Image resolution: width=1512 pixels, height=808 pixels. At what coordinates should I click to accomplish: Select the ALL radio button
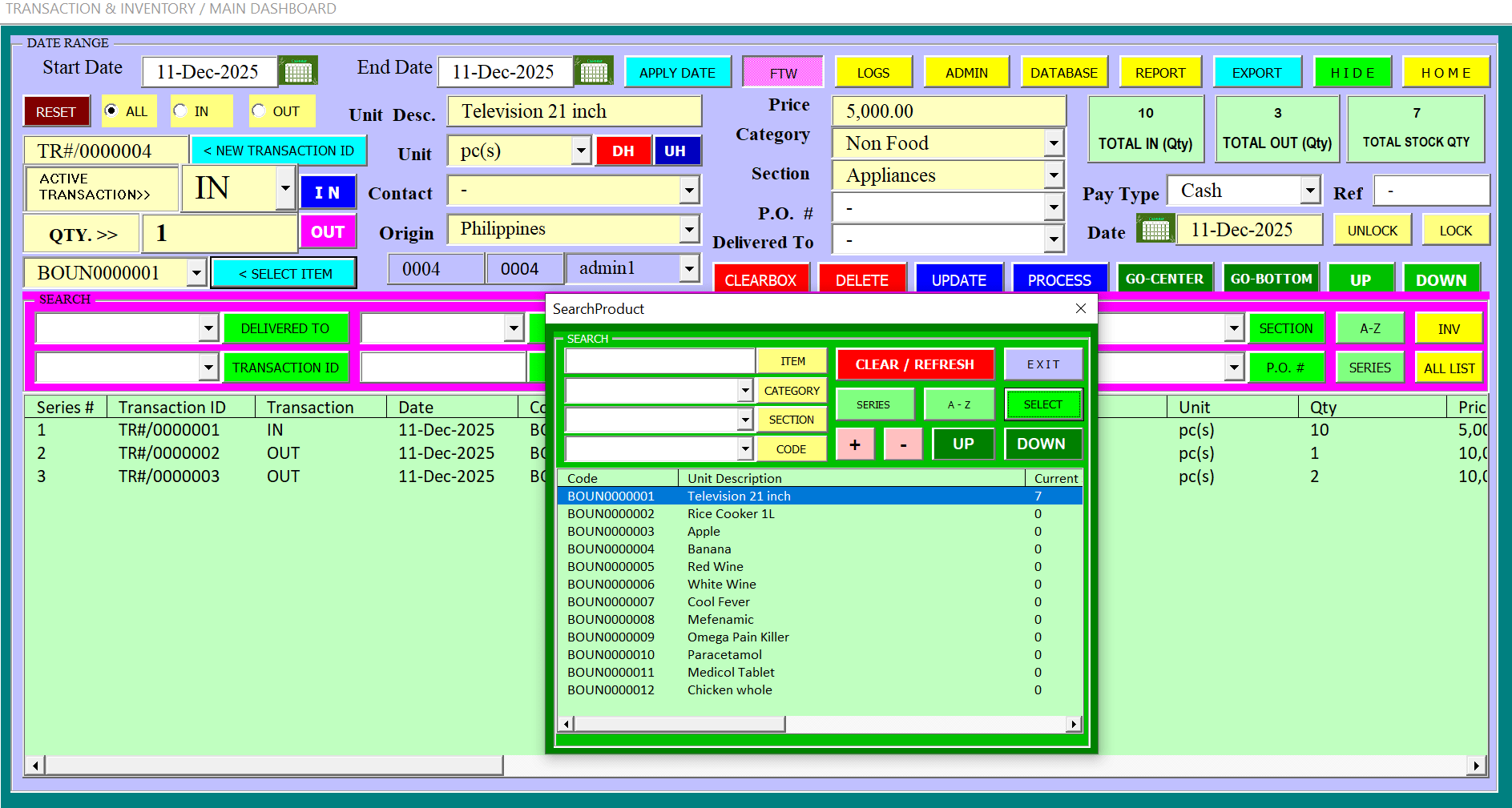coord(112,111)
